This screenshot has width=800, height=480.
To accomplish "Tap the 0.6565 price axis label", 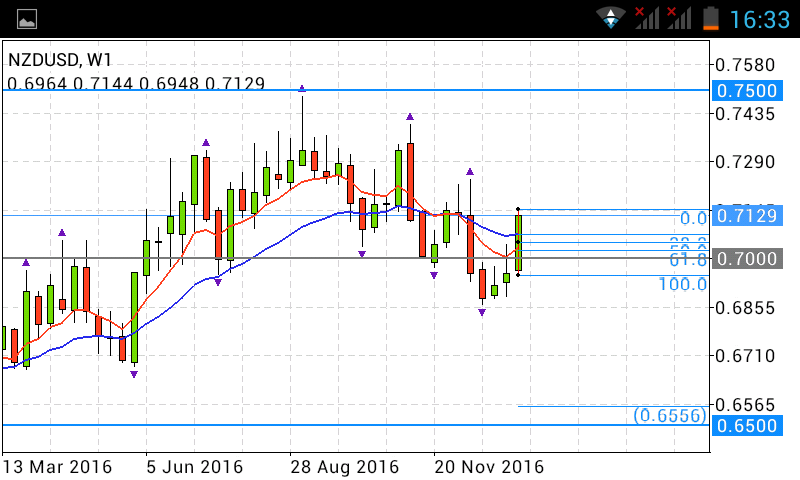I will coord(745,405).
